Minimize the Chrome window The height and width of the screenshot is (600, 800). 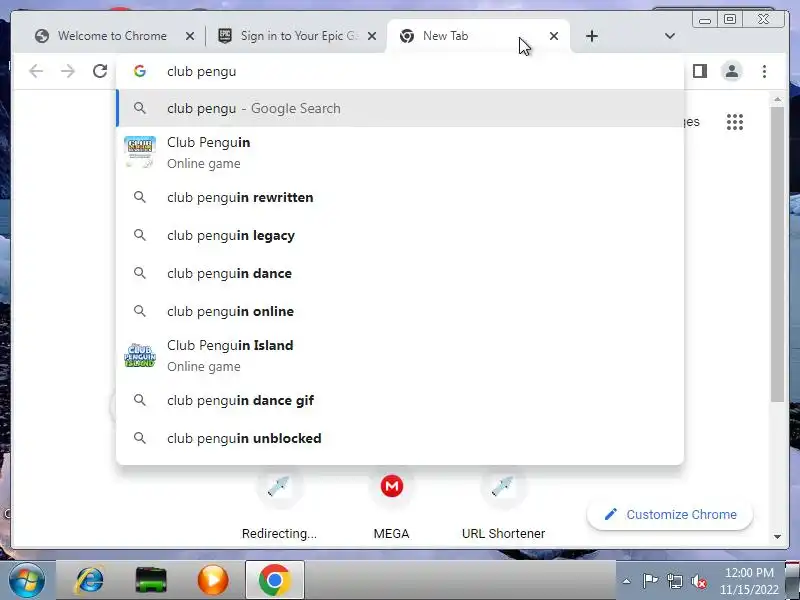(705, 19)
